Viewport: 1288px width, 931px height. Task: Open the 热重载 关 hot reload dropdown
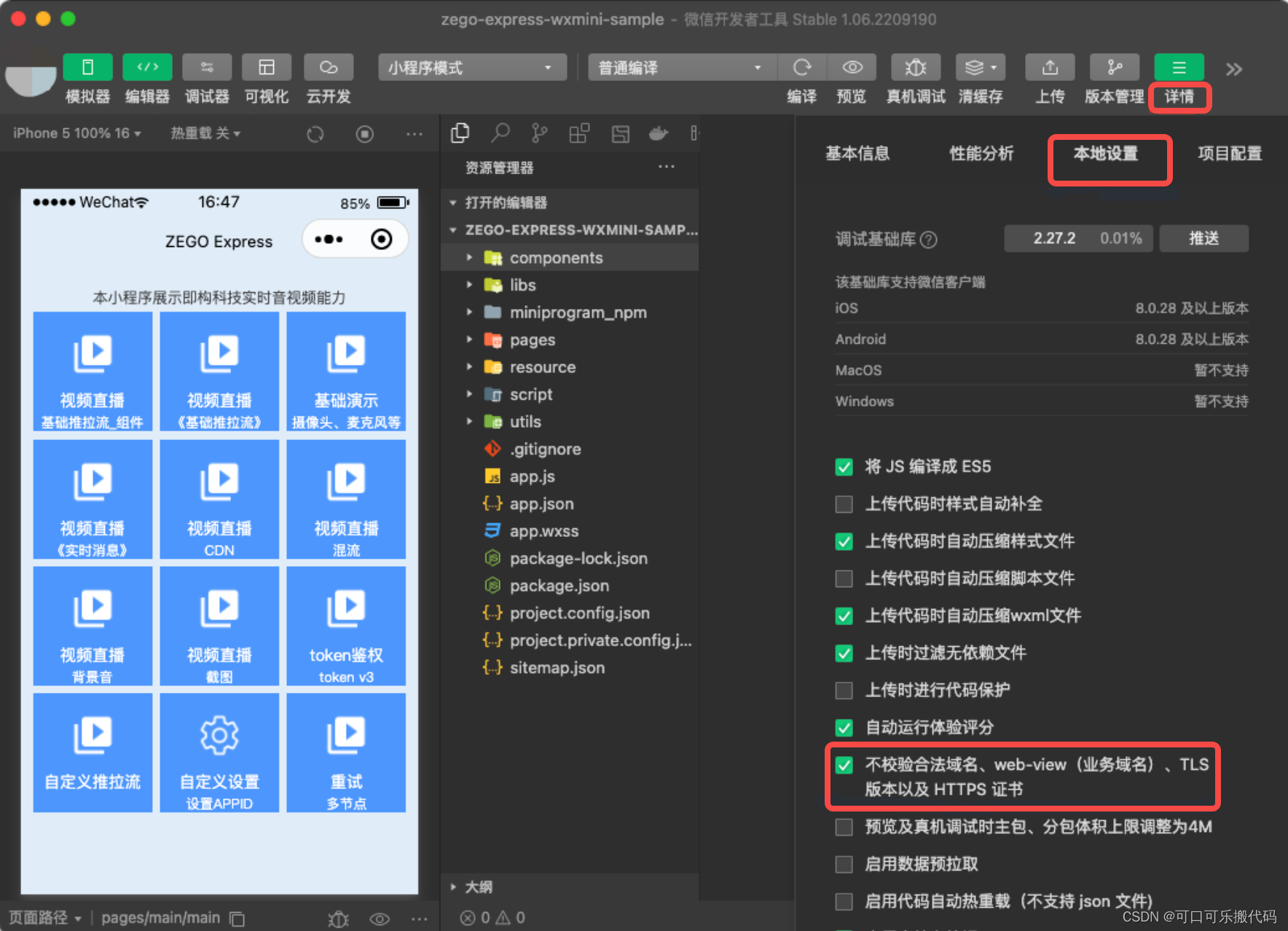(205, 133)
